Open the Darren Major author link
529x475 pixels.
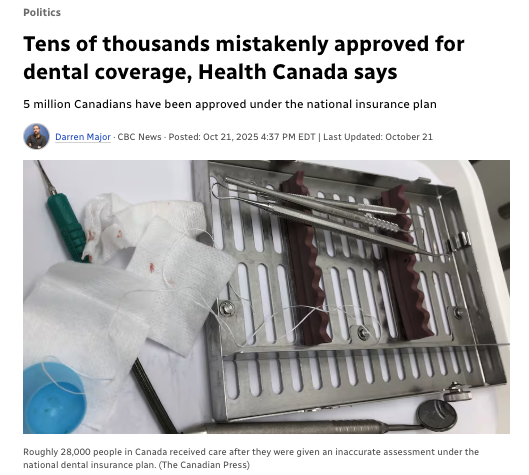click(x=83, y=137)
